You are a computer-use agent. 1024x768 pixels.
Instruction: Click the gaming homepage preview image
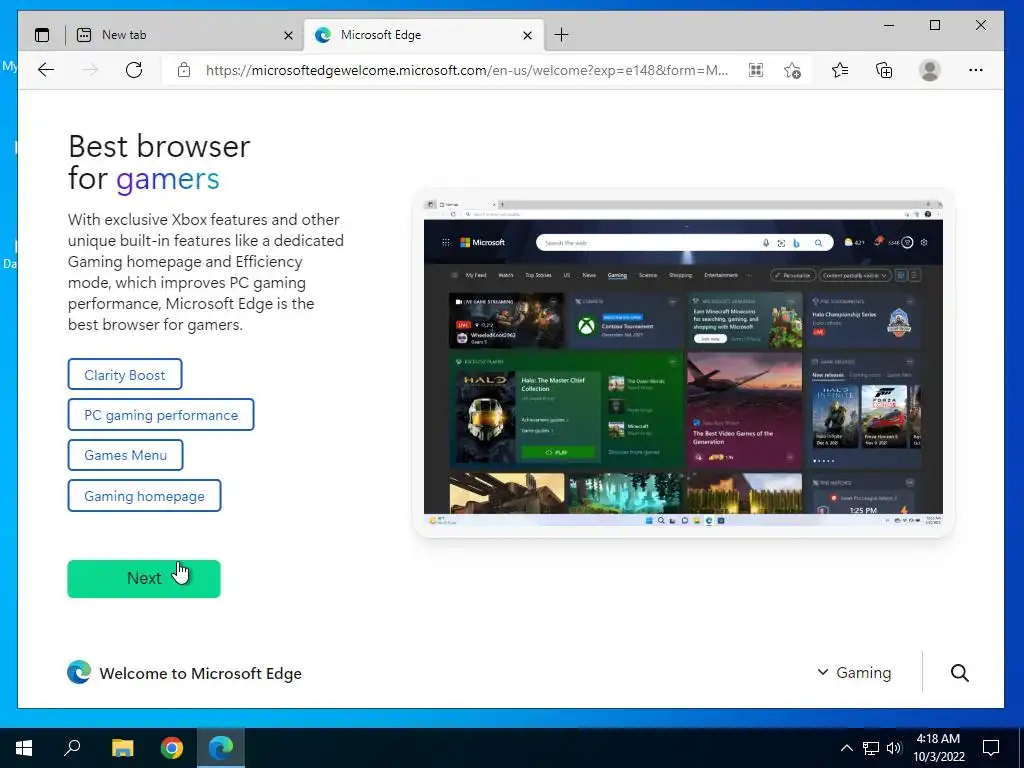click(x=683, y=363)
